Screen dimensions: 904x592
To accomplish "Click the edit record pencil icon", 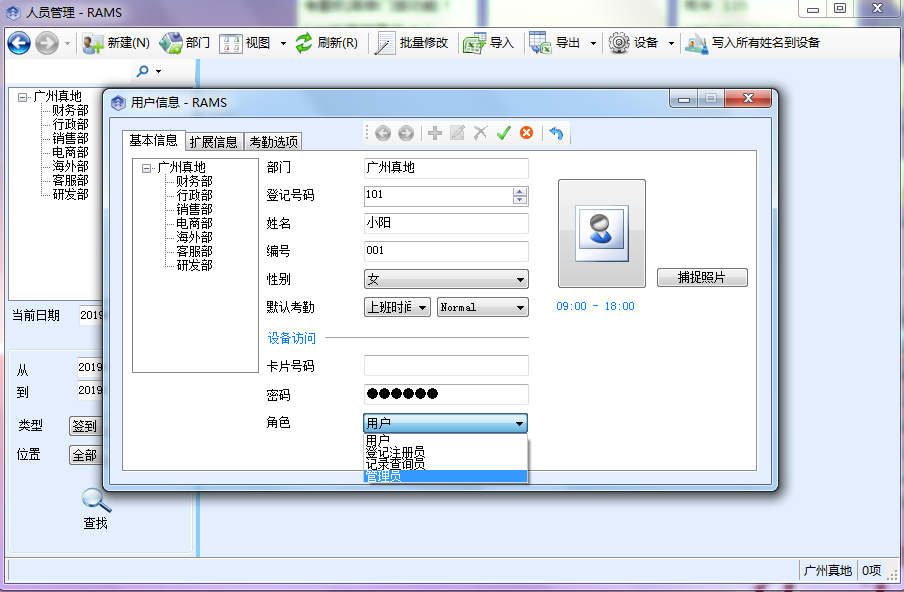I will 457,133.
